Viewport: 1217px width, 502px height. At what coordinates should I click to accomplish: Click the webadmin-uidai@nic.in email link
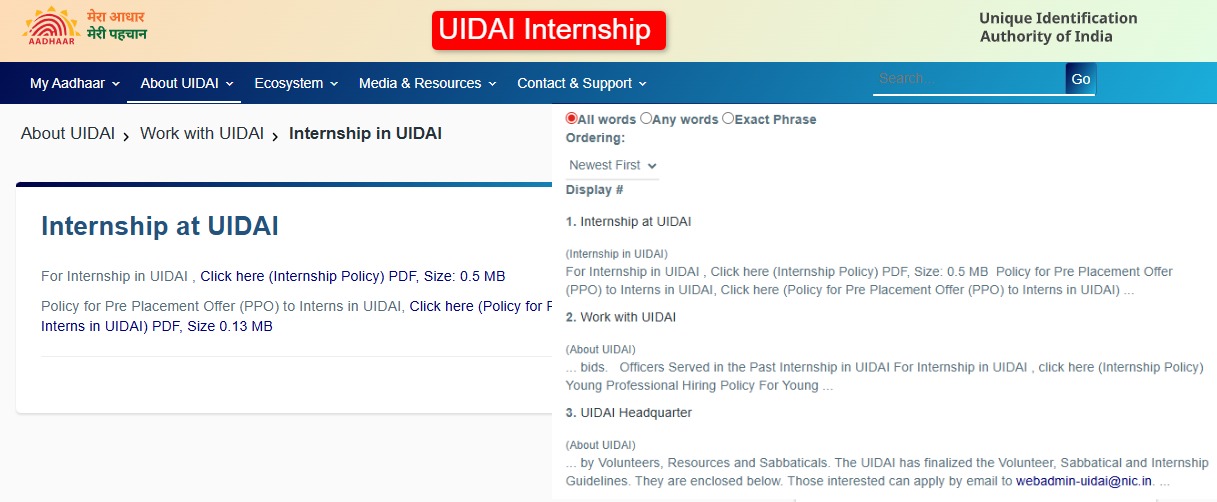[x=1084, y=481]
